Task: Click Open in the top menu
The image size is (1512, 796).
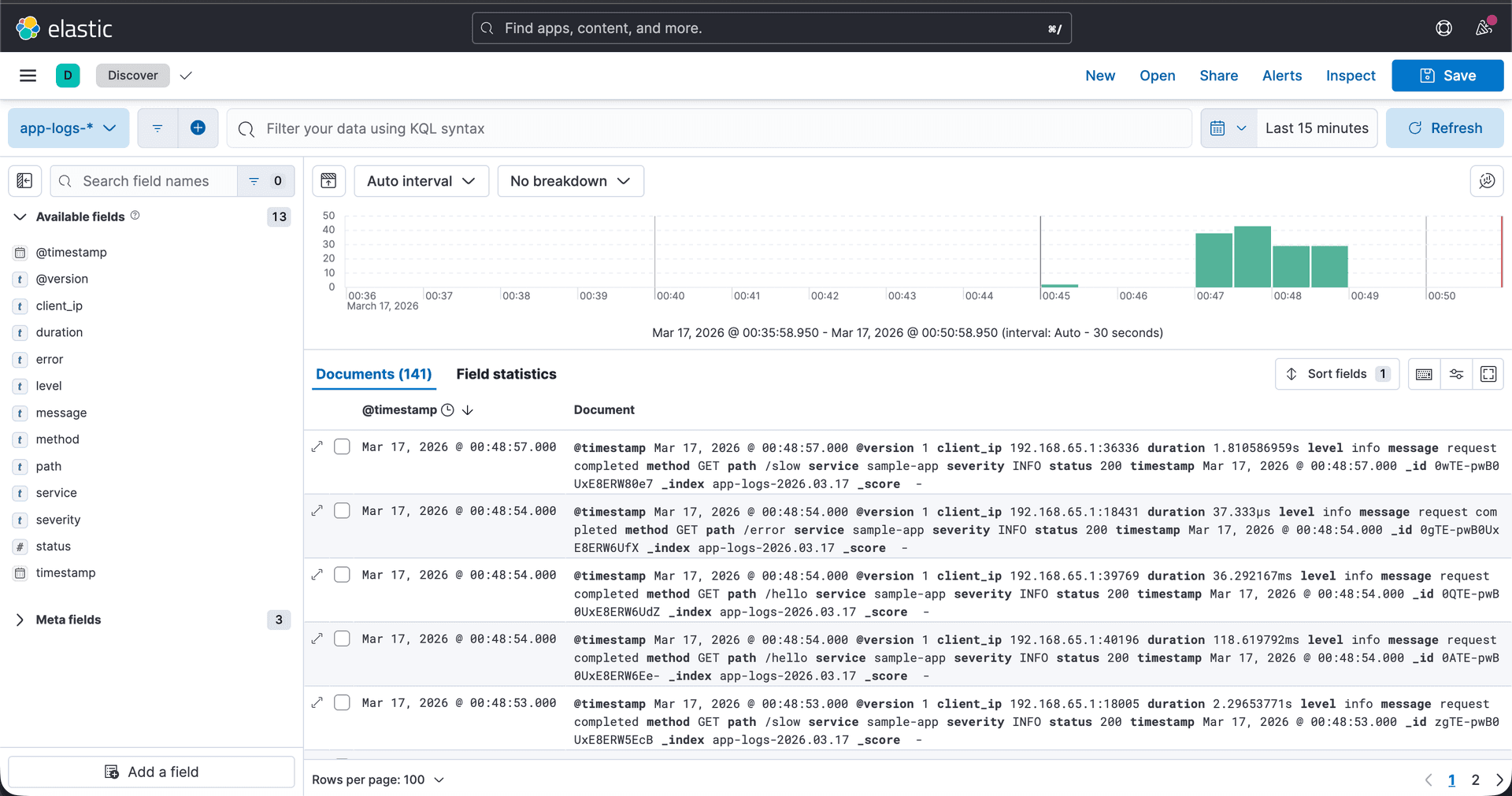Action: point(1158,76)
